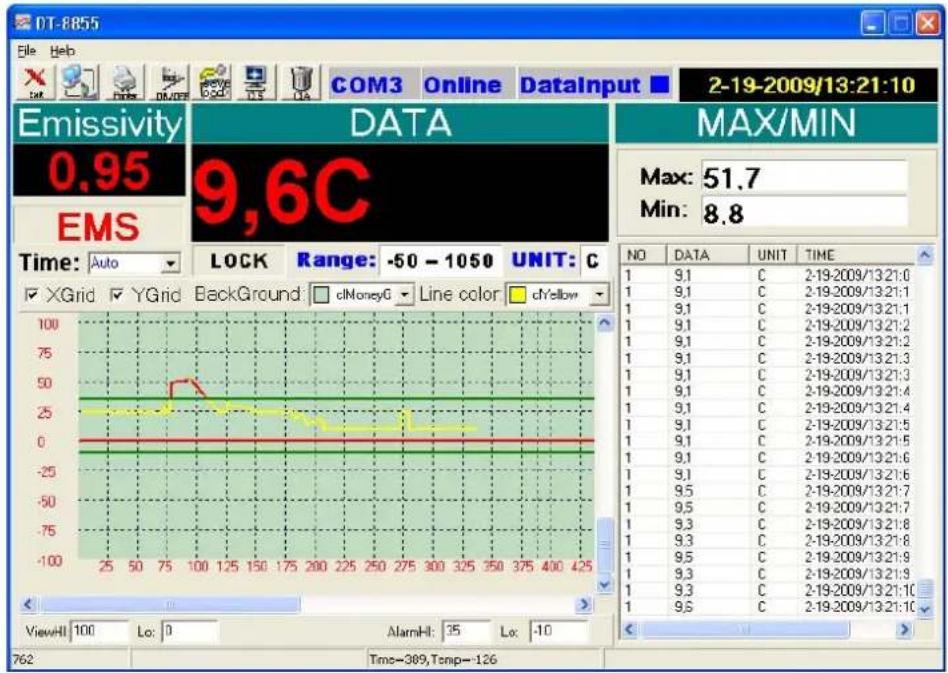Click the Range field -50 – 1050
This screenshot has width=948, height=673.
point(440,261)
